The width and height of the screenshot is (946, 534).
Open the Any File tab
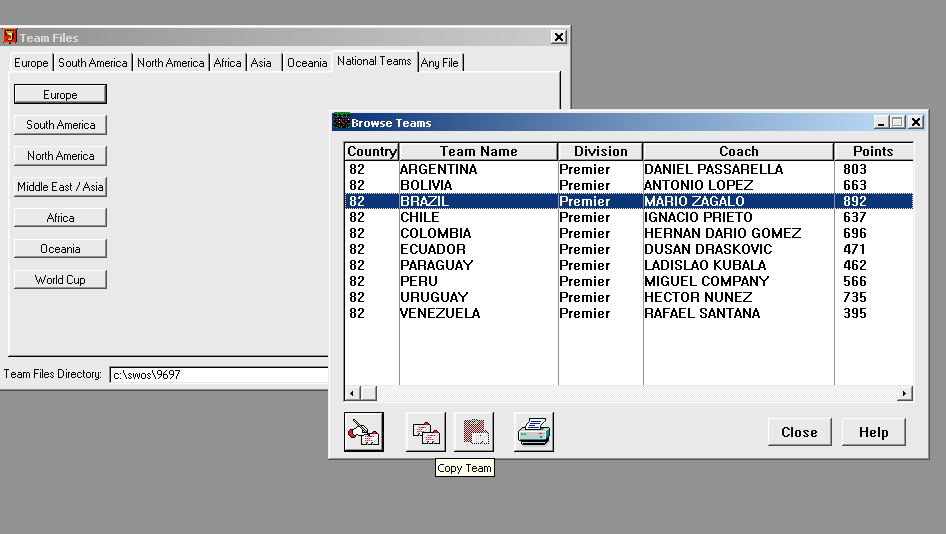point(439,63)
